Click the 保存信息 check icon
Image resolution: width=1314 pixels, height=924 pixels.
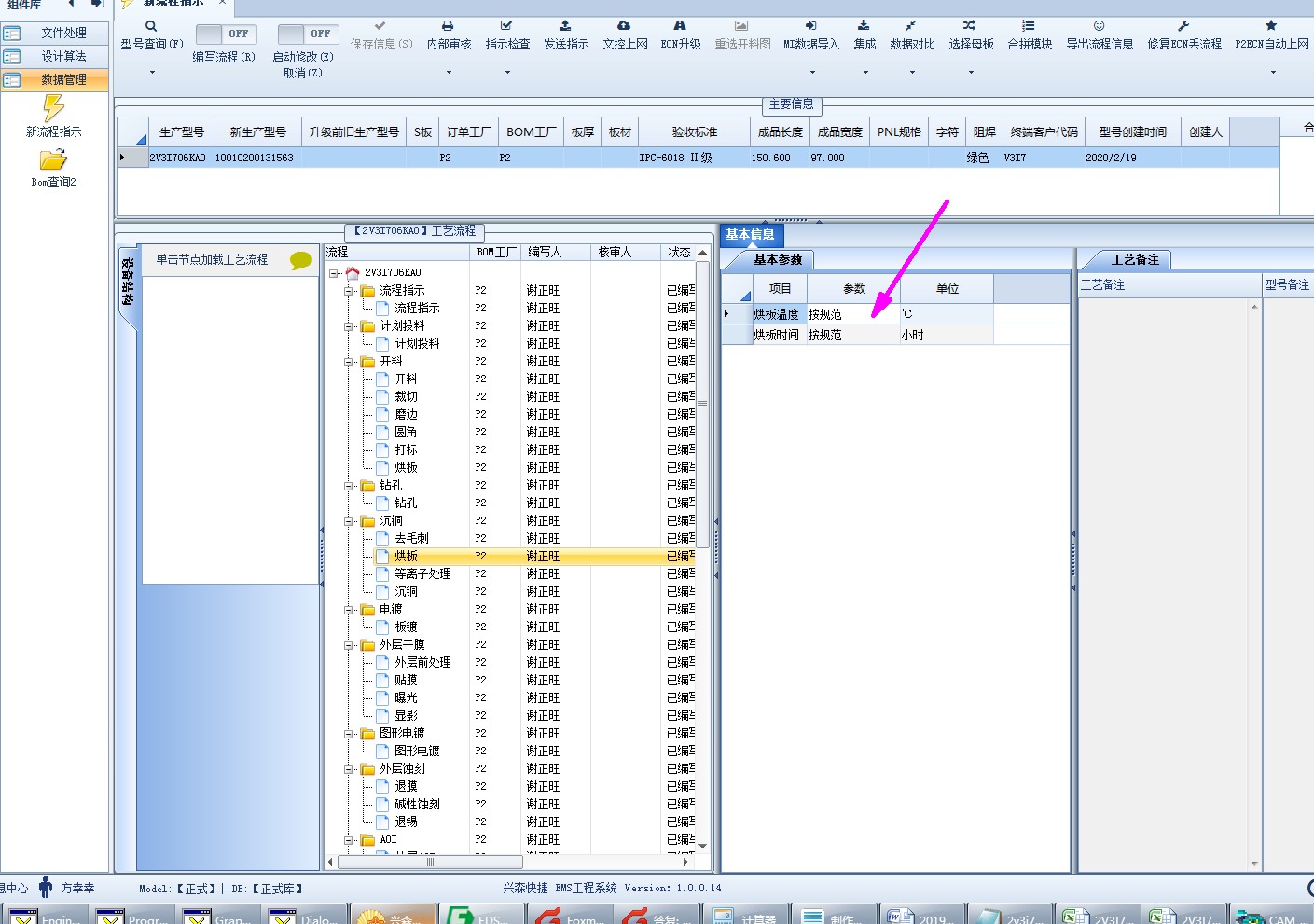[x=380, y=26]
